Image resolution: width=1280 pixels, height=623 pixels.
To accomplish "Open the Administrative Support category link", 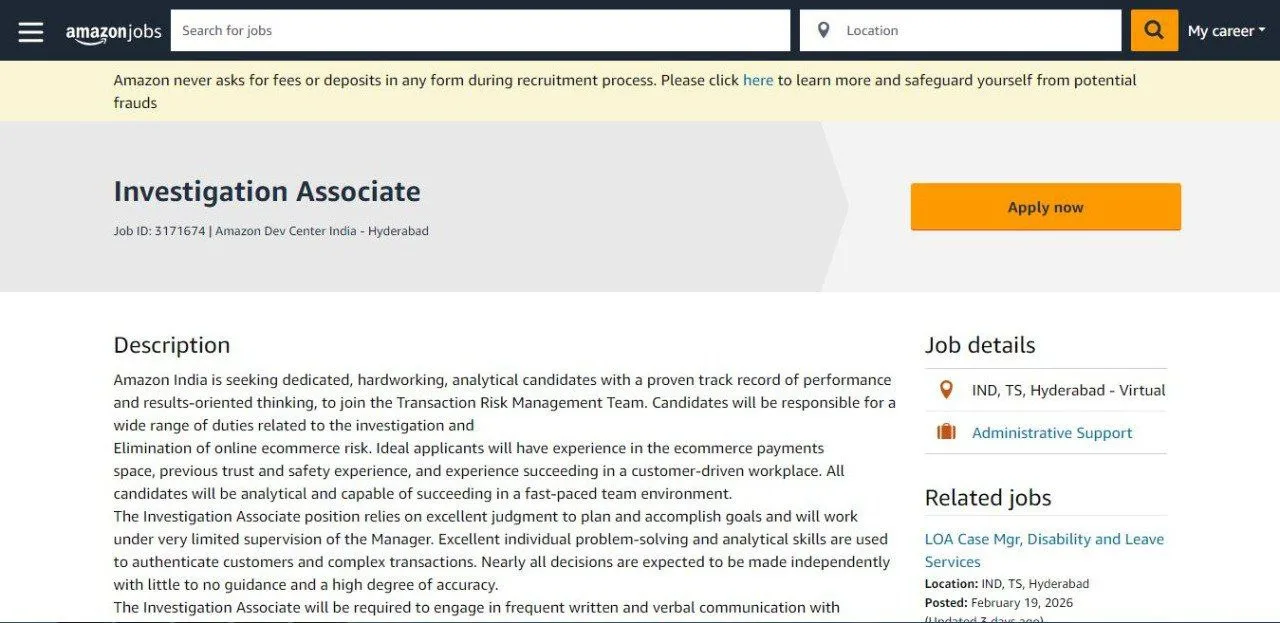I will click(x=1052, y=433).
